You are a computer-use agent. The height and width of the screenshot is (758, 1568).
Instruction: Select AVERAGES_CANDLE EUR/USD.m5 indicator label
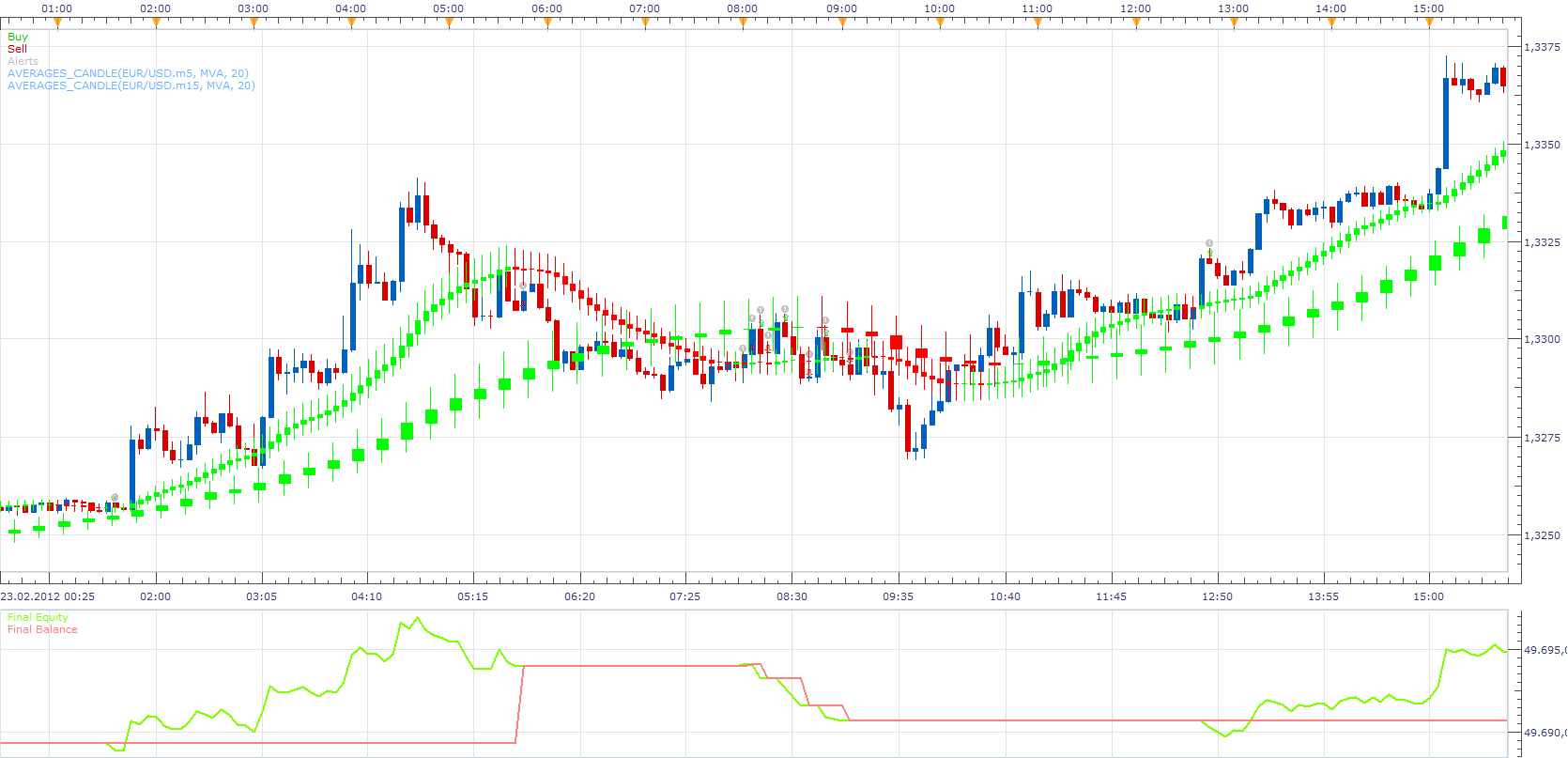(x=128, y=73)
